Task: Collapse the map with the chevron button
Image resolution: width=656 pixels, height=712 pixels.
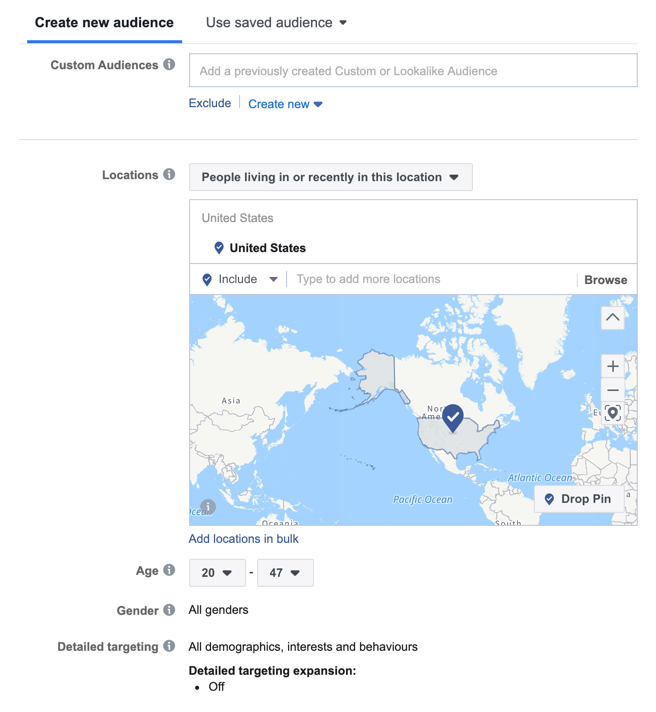Action: (612, 318)
